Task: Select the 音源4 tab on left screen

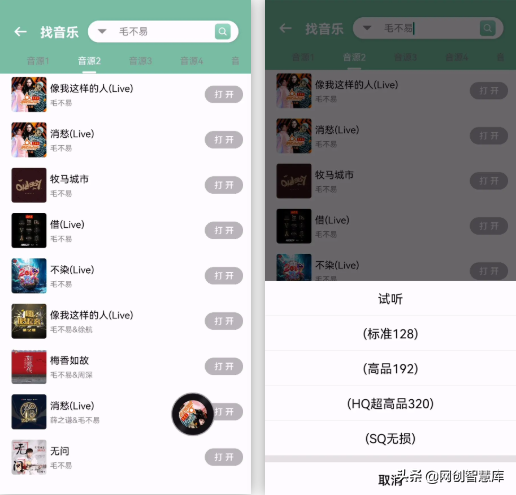Action: coord(192,61)
